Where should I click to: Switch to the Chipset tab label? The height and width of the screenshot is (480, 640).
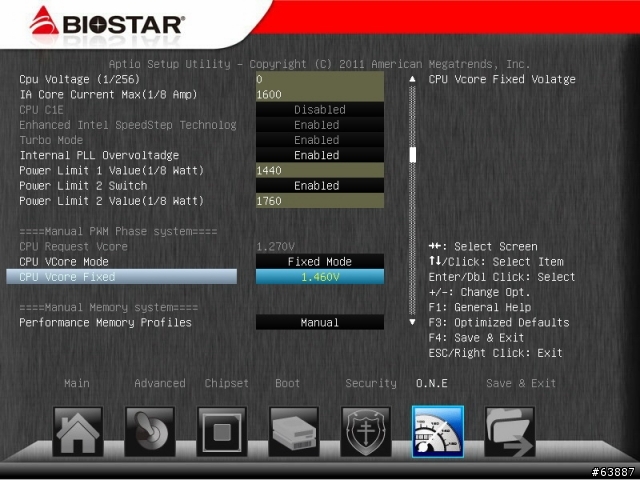(x=227, y=383)
